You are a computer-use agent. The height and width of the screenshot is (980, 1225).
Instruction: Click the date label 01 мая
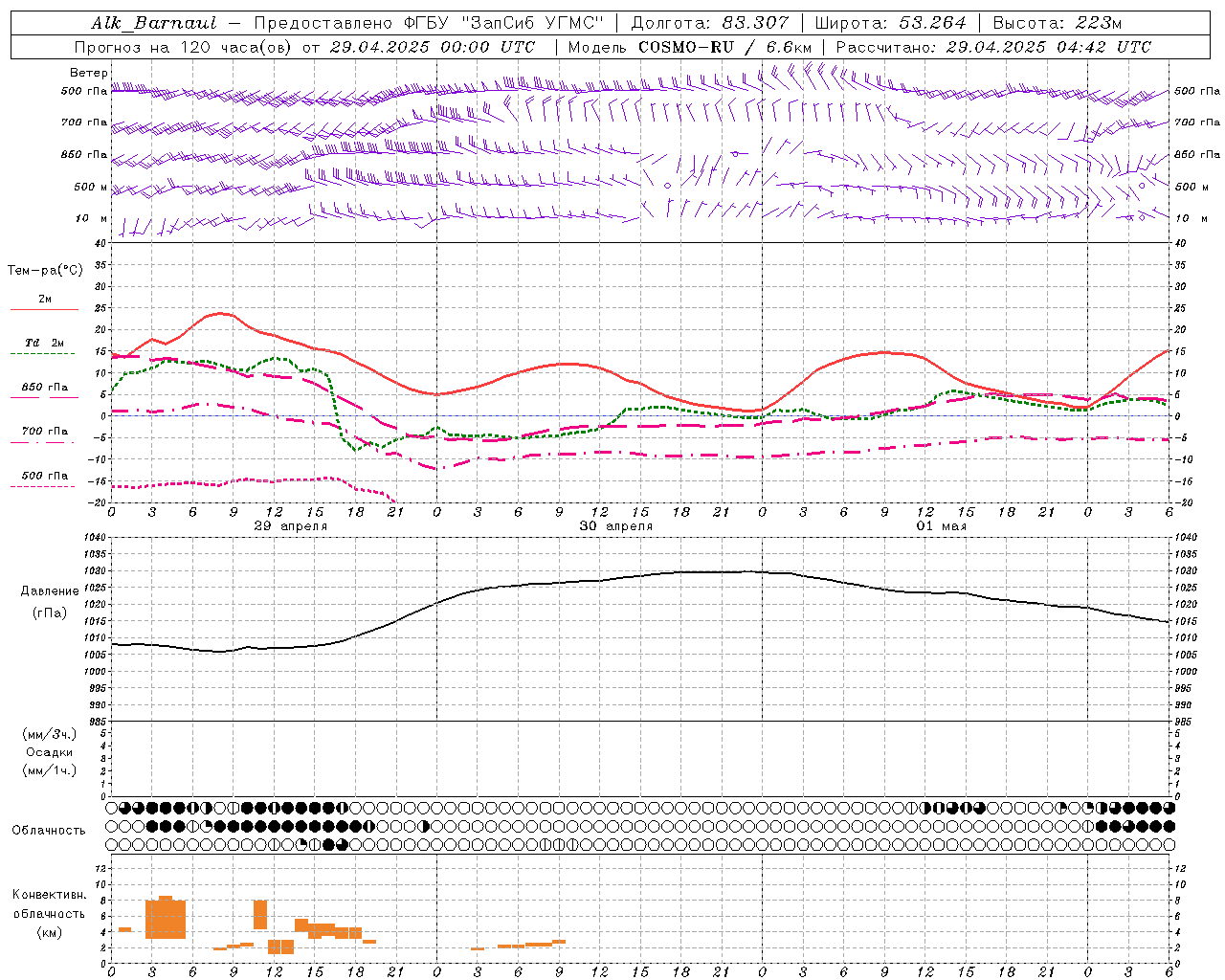click(941, 526)
